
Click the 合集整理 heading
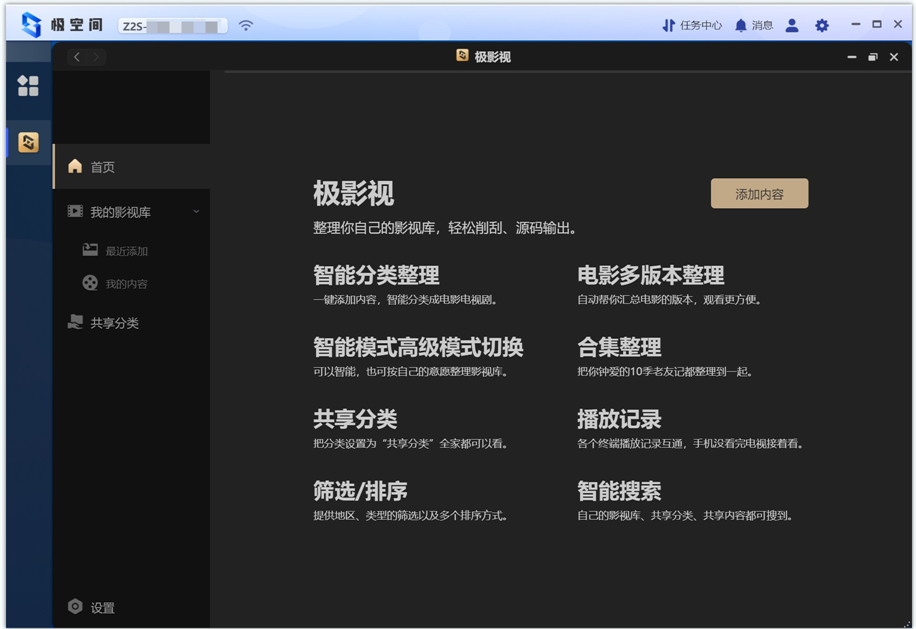[x=619, y=347]
